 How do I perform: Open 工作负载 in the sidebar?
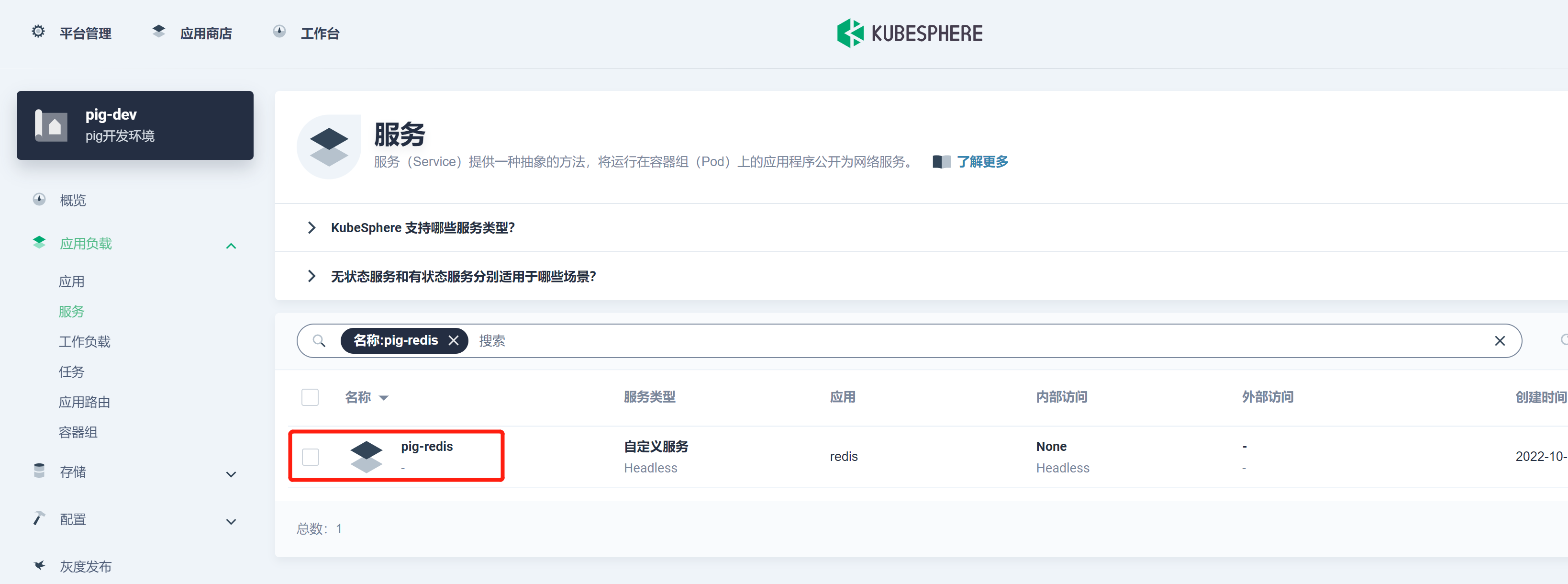point(85,342)
